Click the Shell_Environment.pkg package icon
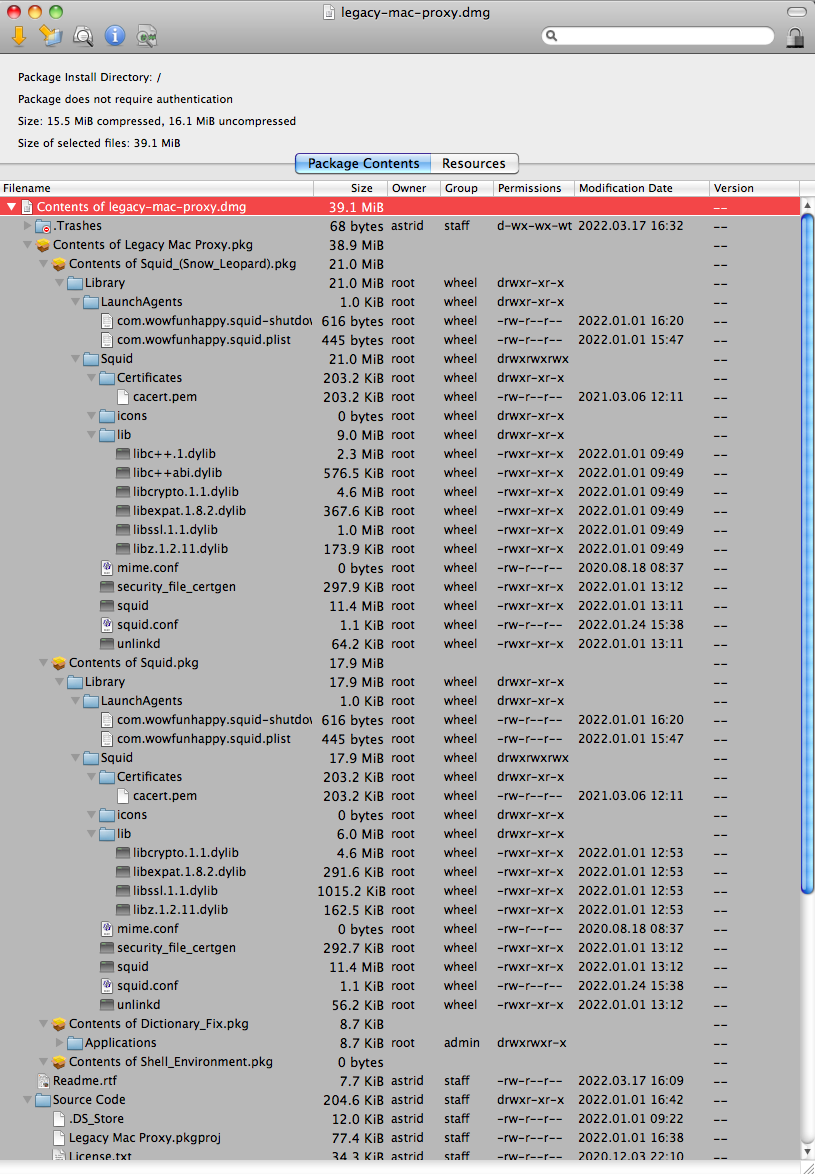 tap(59, 1062)
